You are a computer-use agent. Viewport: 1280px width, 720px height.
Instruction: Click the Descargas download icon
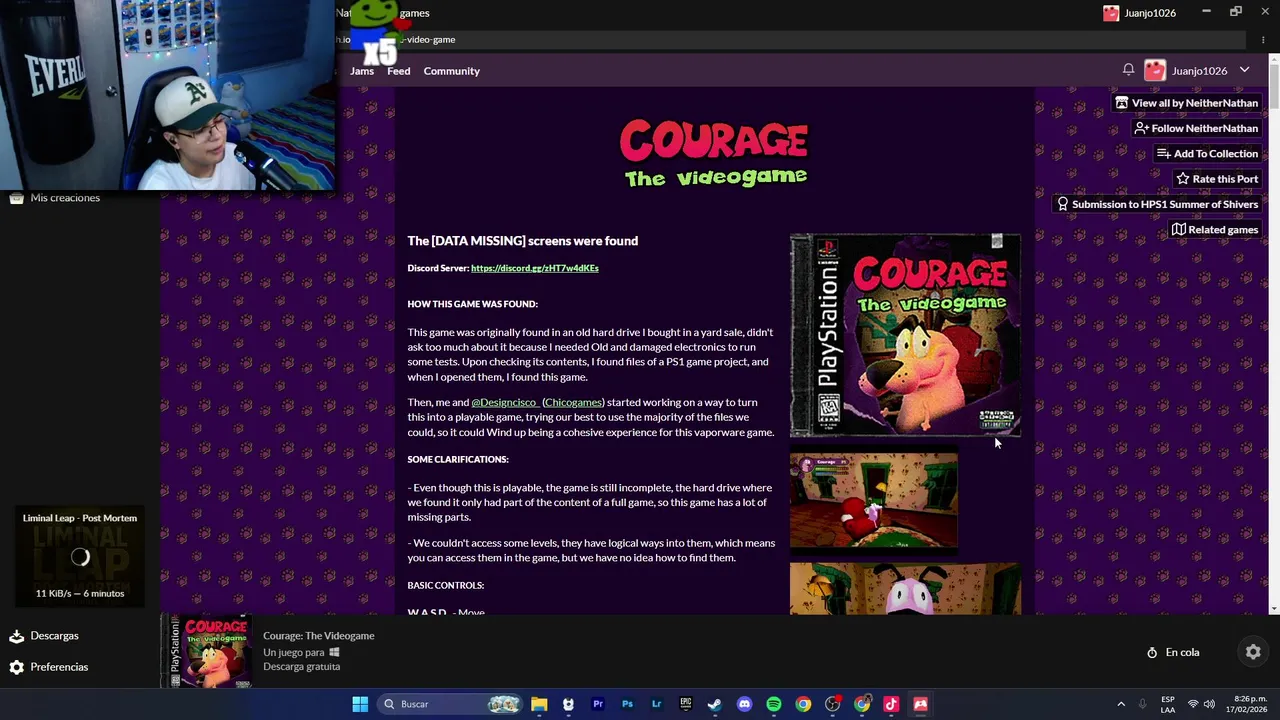[x=16, y=636]
